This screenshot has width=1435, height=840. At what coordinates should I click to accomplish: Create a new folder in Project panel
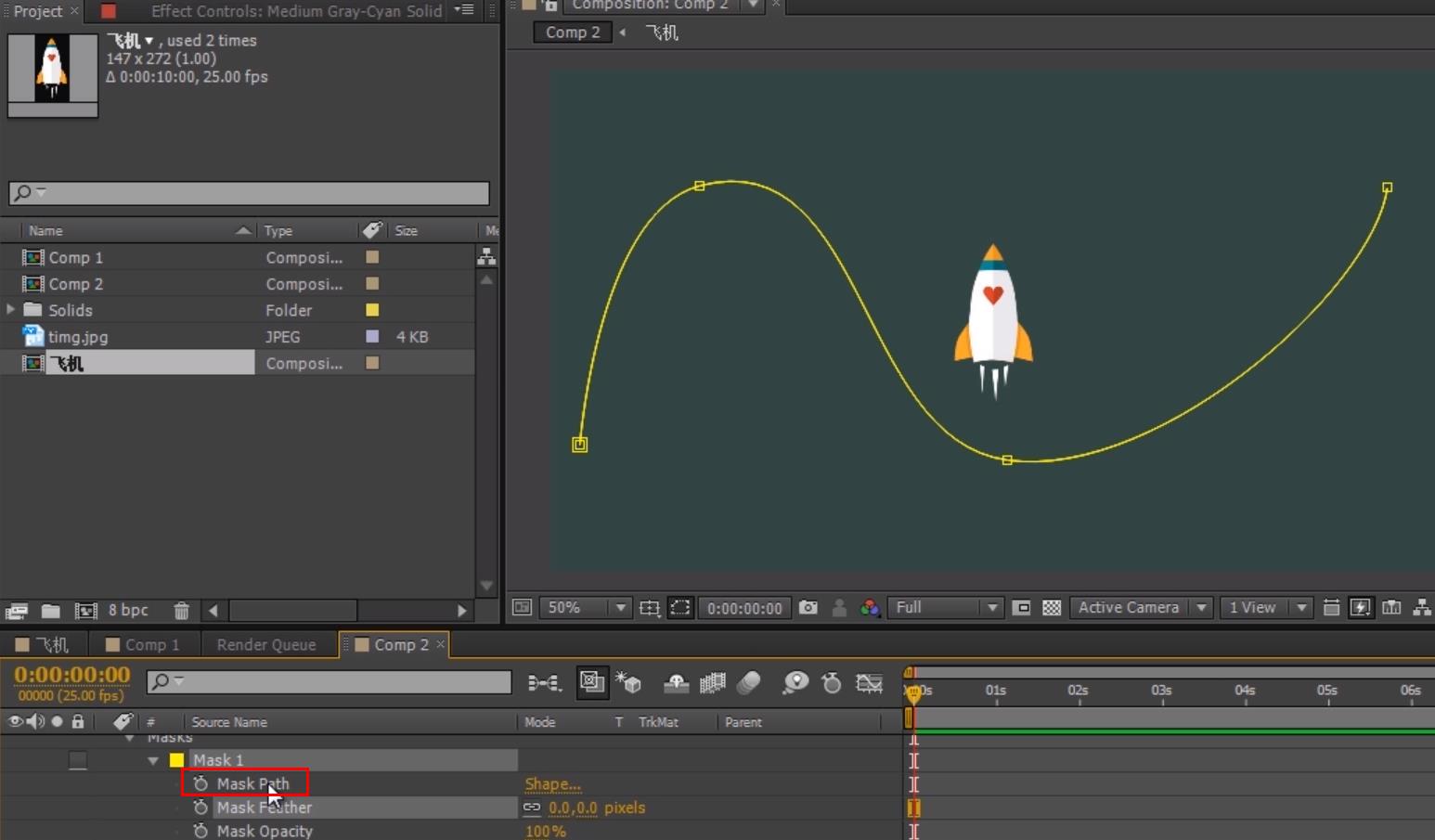click(51, 611)
